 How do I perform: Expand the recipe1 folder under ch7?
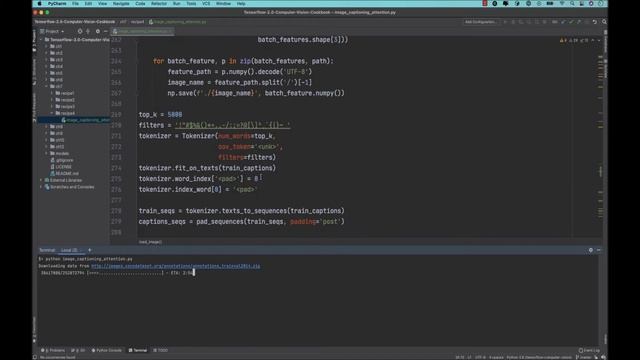click(x=52, y=93)
